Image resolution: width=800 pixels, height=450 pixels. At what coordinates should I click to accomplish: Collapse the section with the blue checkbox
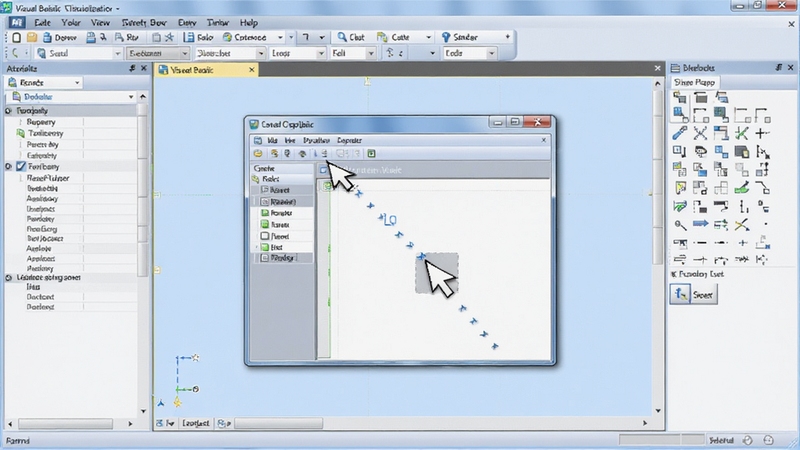8,166
